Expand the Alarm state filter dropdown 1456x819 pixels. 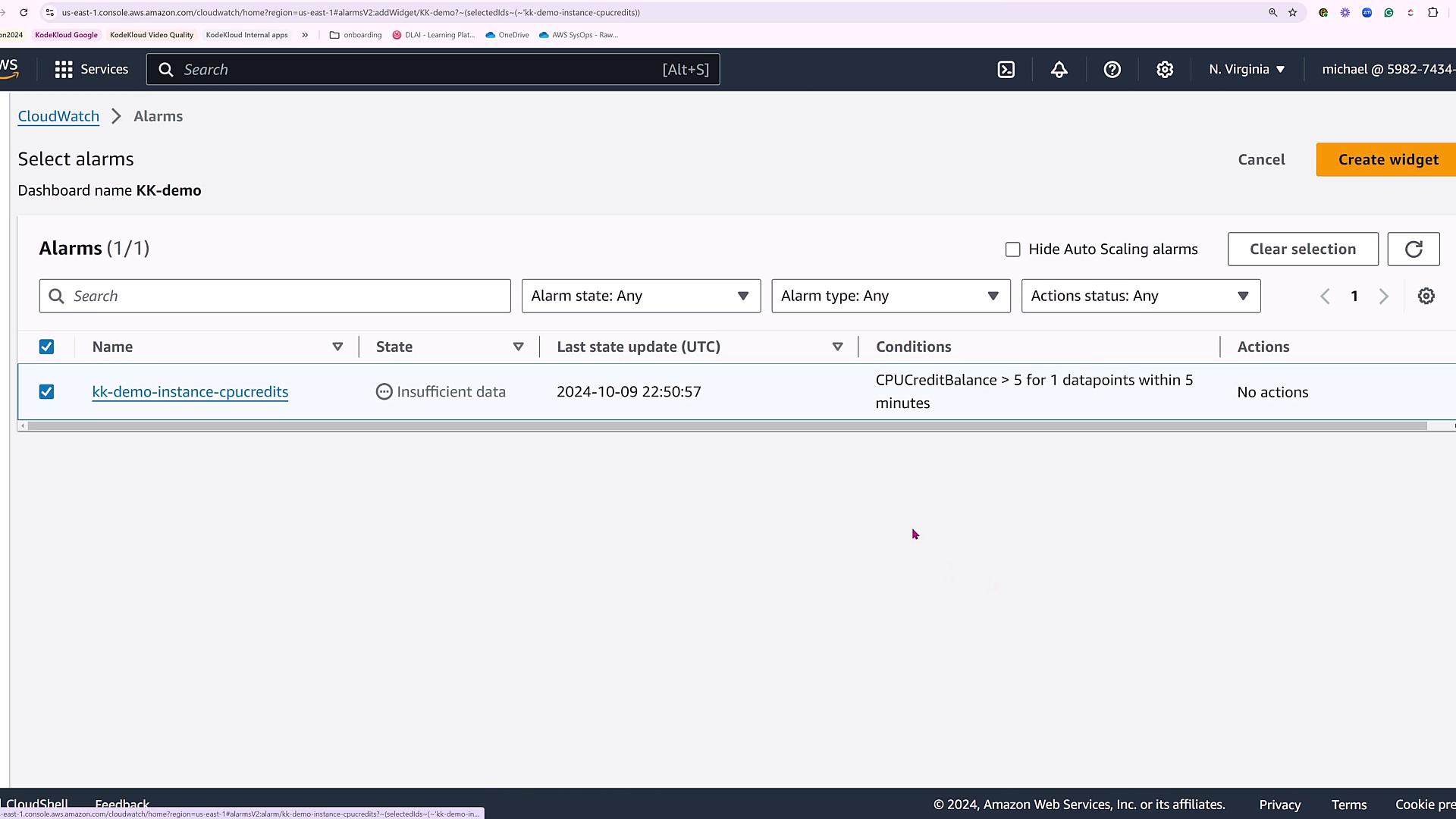641,297
